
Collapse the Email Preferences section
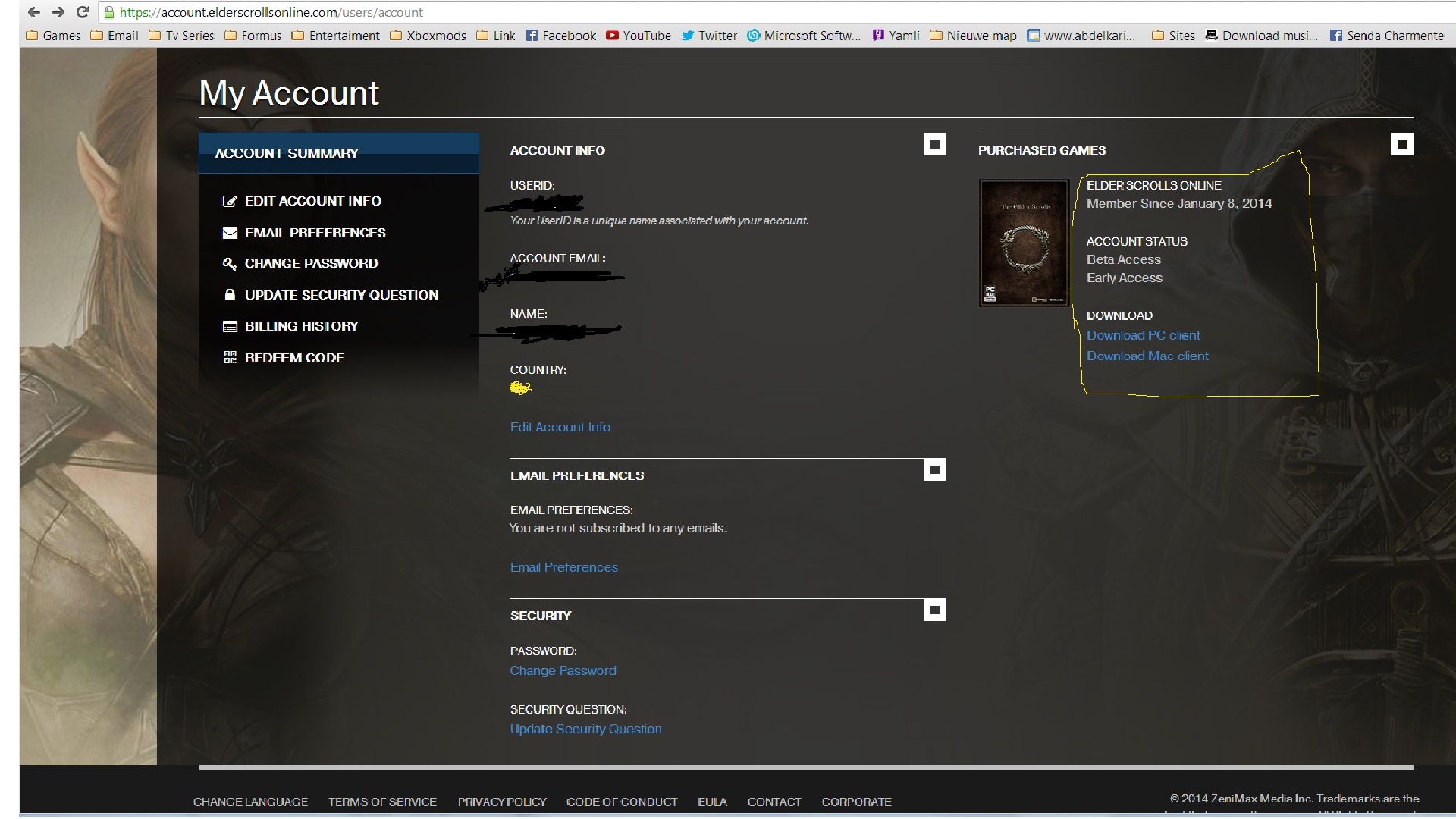(x=934, y=470)
